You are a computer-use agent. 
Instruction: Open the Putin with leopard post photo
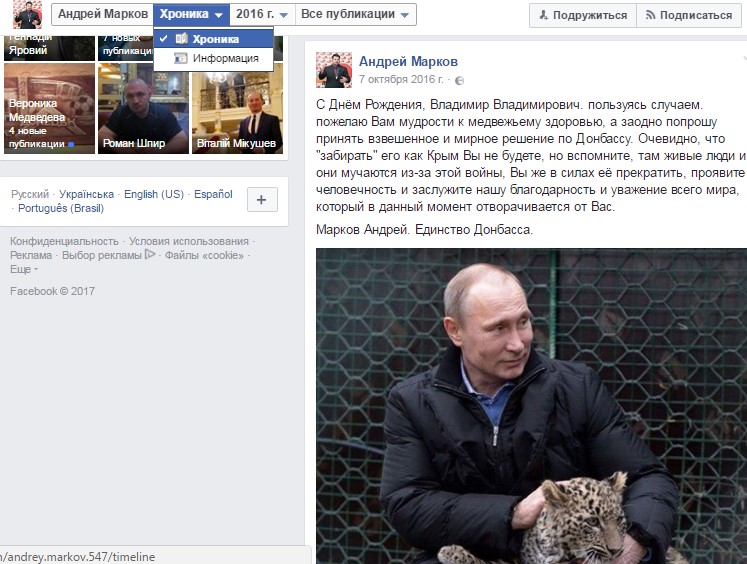(x=531, y=406)
